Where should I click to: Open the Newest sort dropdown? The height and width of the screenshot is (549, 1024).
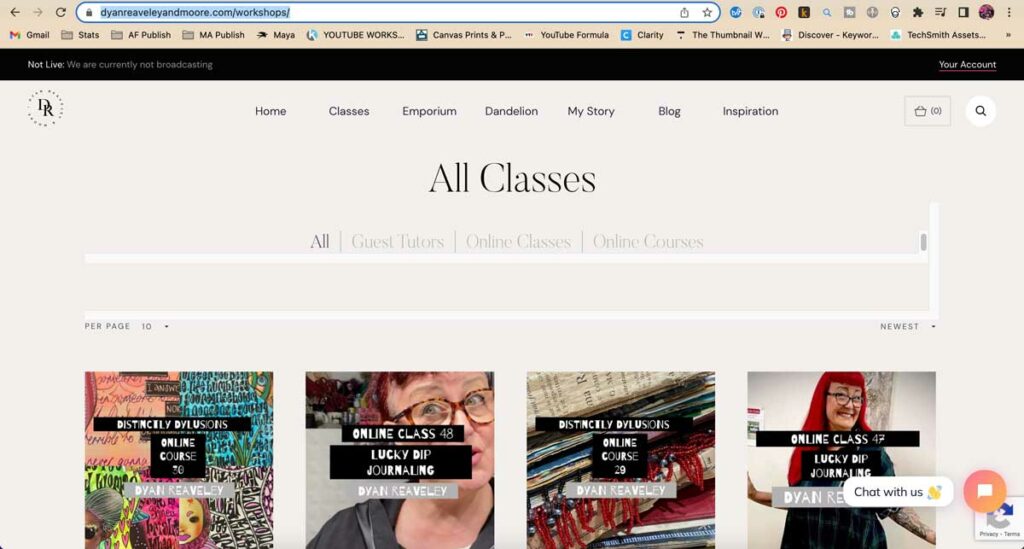coord(908,326)
